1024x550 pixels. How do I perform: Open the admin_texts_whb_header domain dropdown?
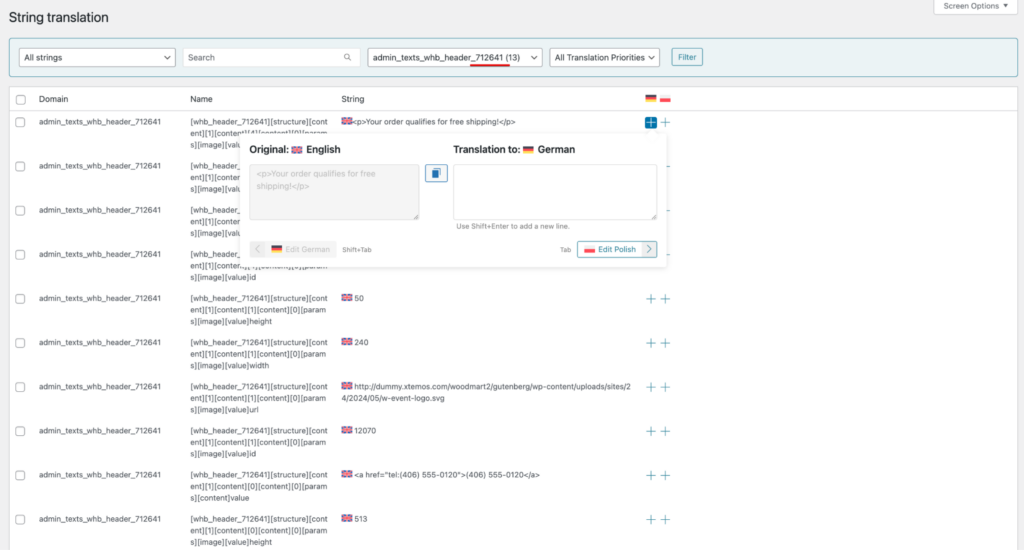455,57
